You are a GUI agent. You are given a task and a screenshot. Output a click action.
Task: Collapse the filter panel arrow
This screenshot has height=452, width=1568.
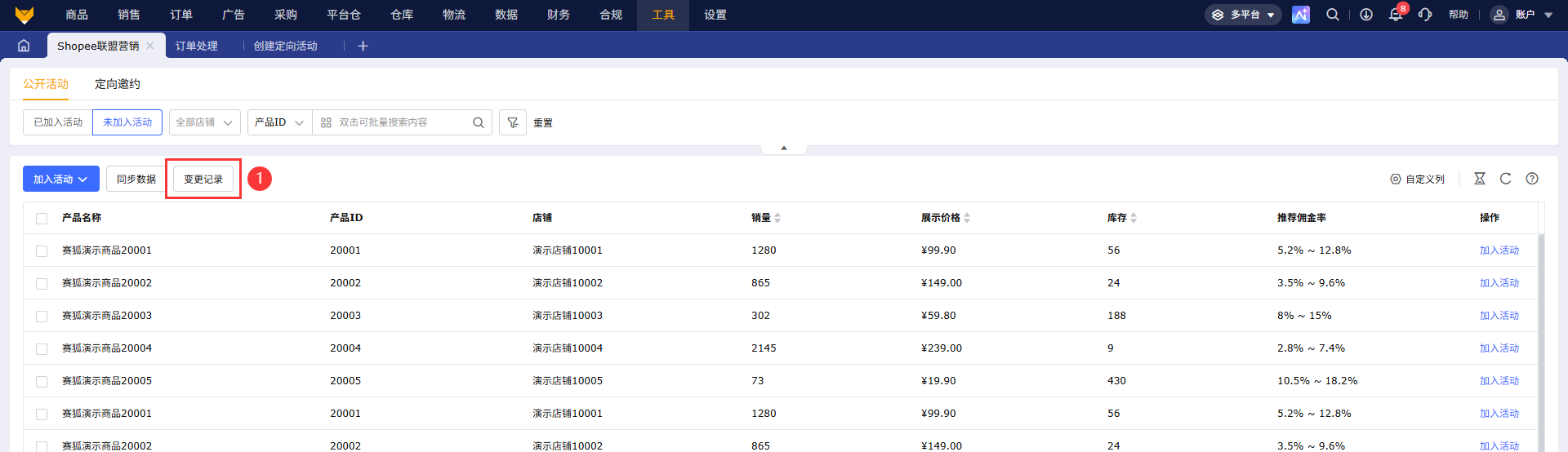[x=784, y=148]
